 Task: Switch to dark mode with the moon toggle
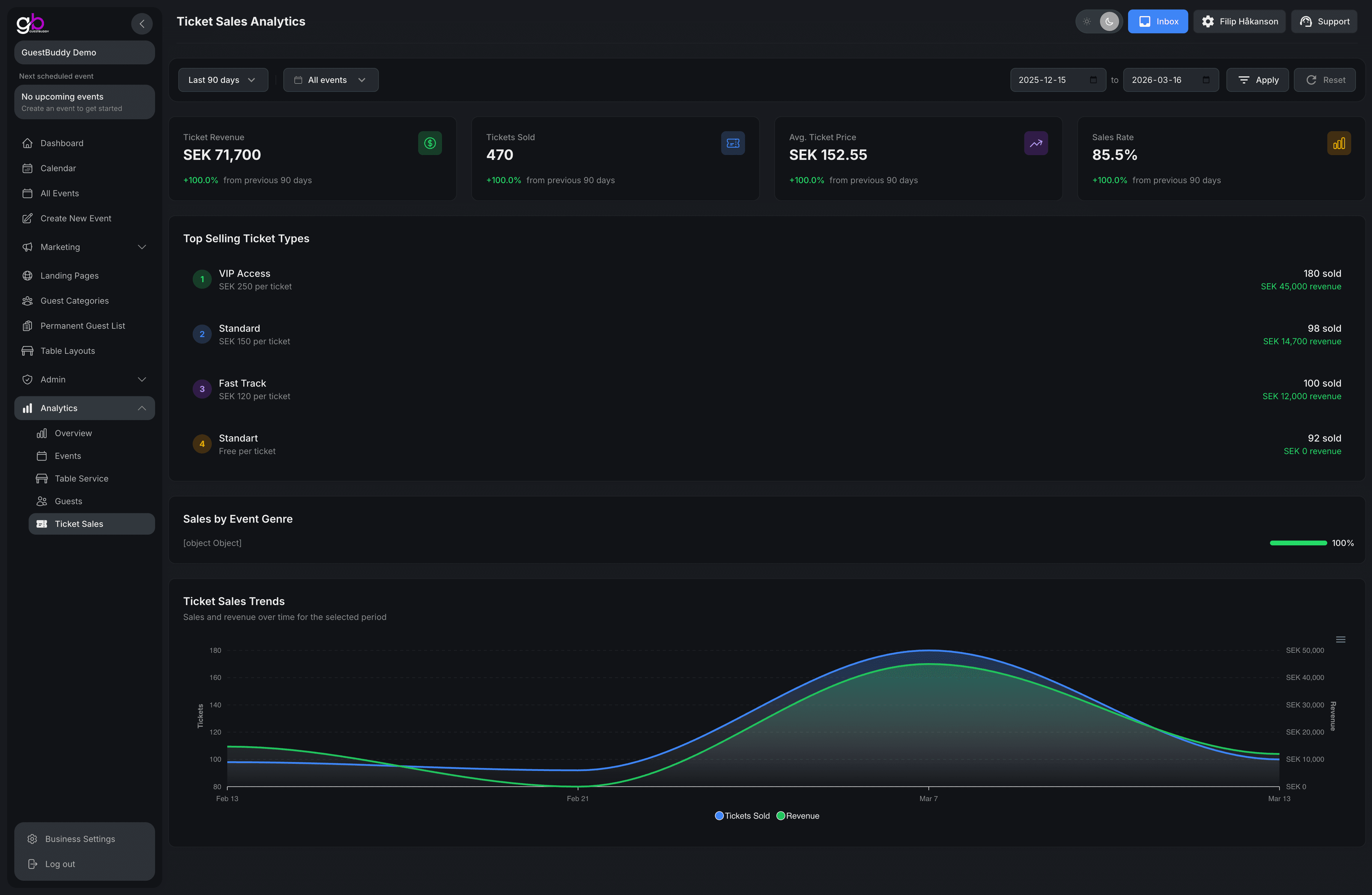(1109, 21)
